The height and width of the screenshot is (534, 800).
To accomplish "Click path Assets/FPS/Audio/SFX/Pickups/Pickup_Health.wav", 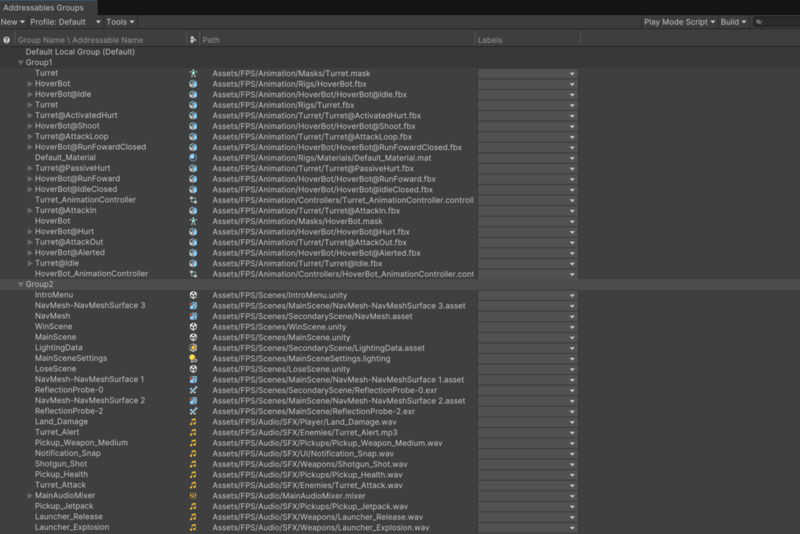I will point(307,475).
